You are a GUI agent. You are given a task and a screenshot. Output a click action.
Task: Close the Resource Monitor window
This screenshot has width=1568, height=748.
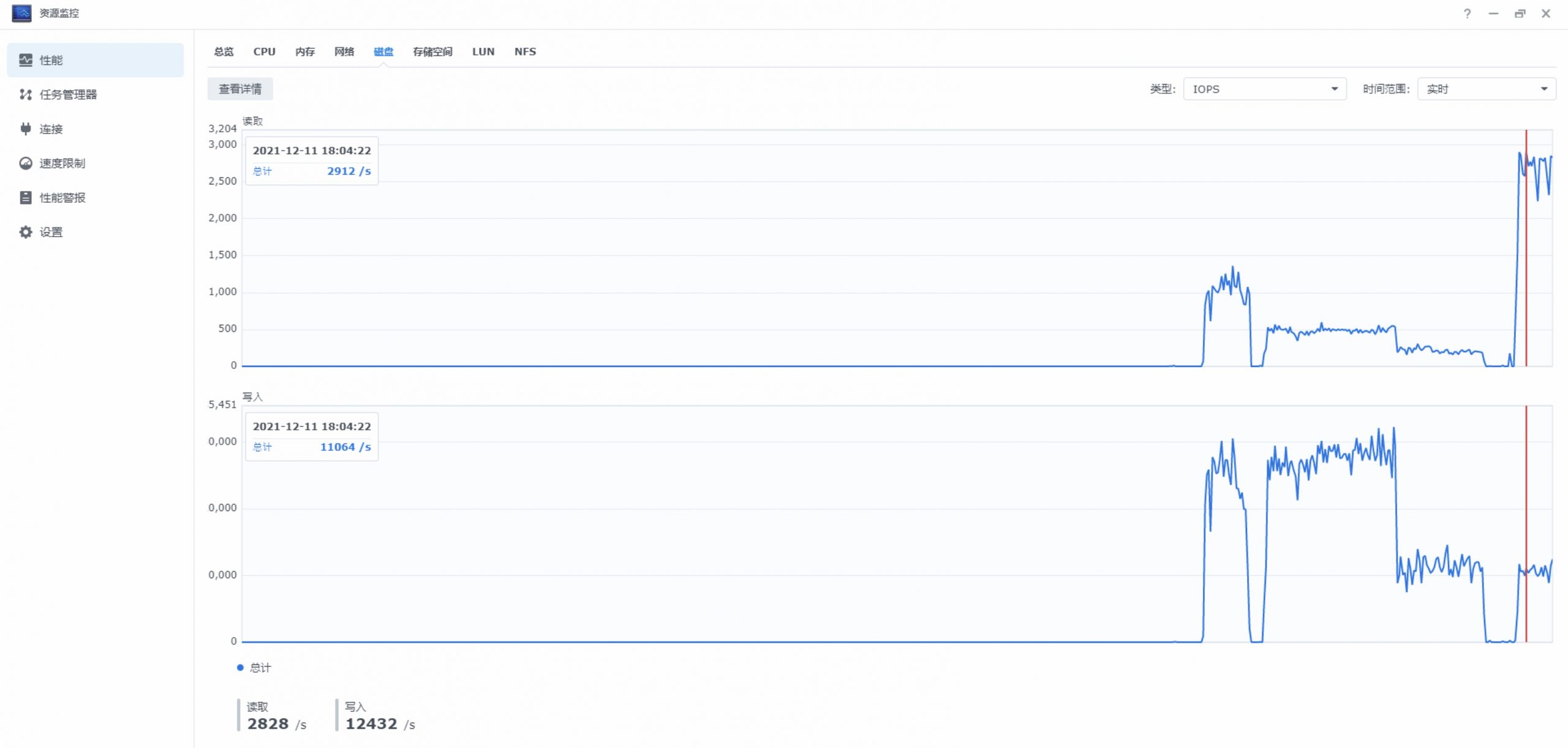point(1546,13)
